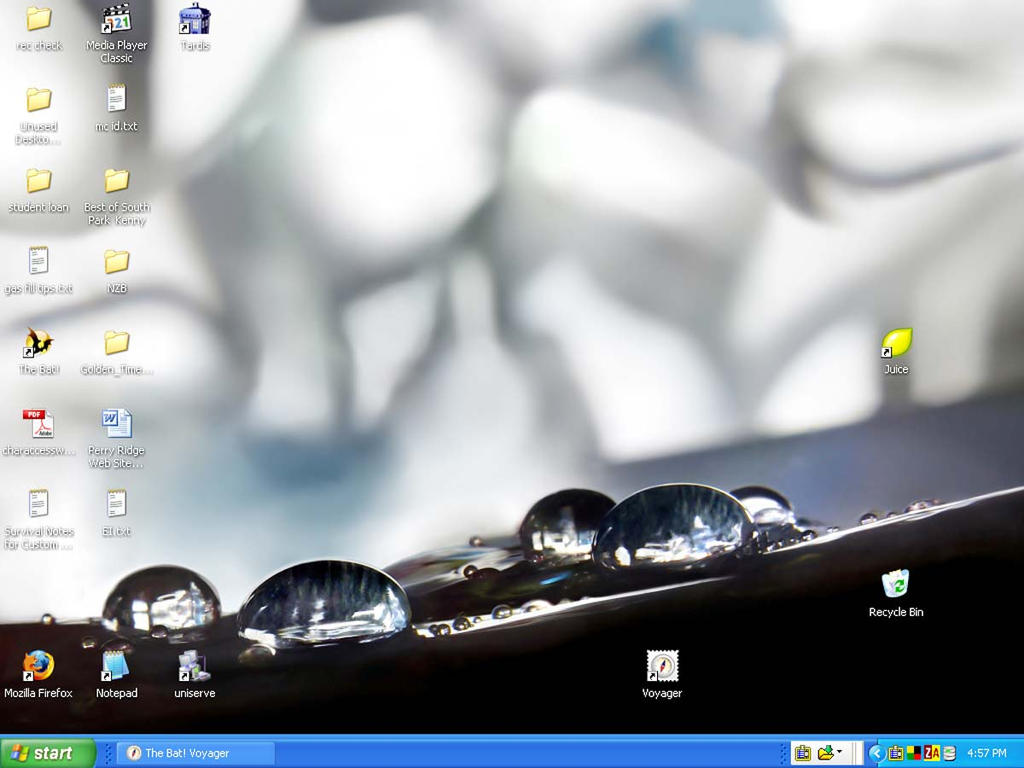1024x768 pixels.
Task: Open the uniserve connection shortcut
Action: click(195, 675)
